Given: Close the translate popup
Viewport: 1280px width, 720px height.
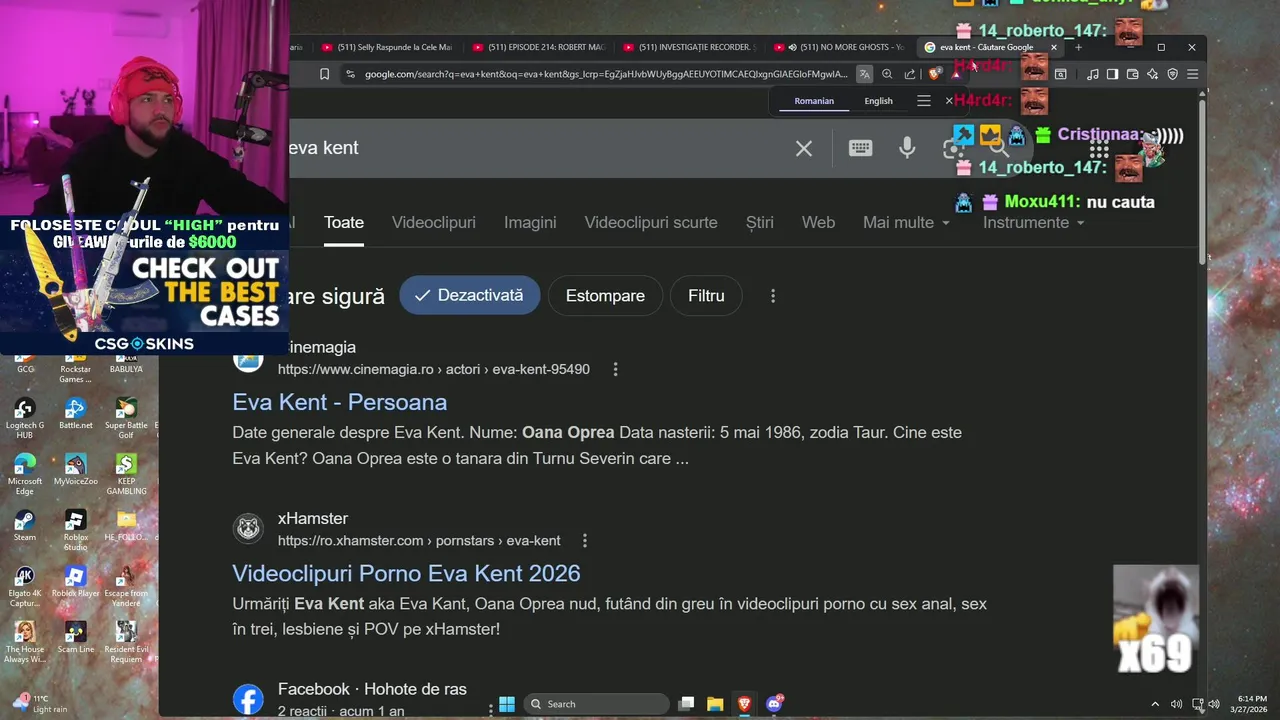Looking at the screenshot, I should [x=949, y=101].
